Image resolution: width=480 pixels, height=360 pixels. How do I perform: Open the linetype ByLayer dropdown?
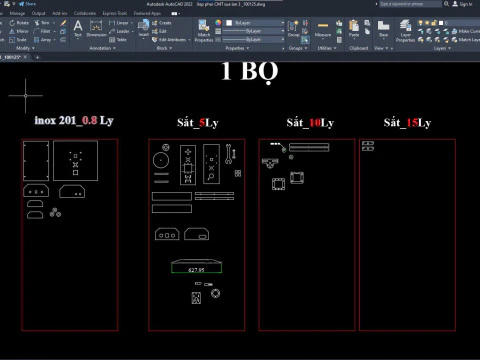coord(253,40)
